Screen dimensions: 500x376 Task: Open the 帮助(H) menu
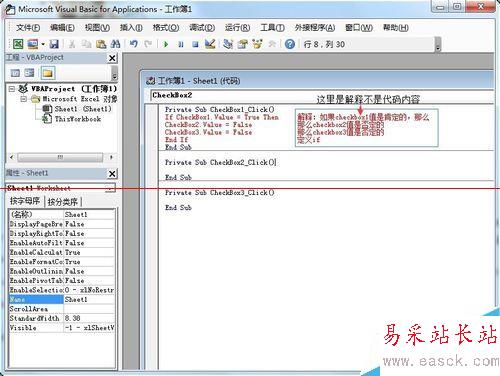point(396,27)
